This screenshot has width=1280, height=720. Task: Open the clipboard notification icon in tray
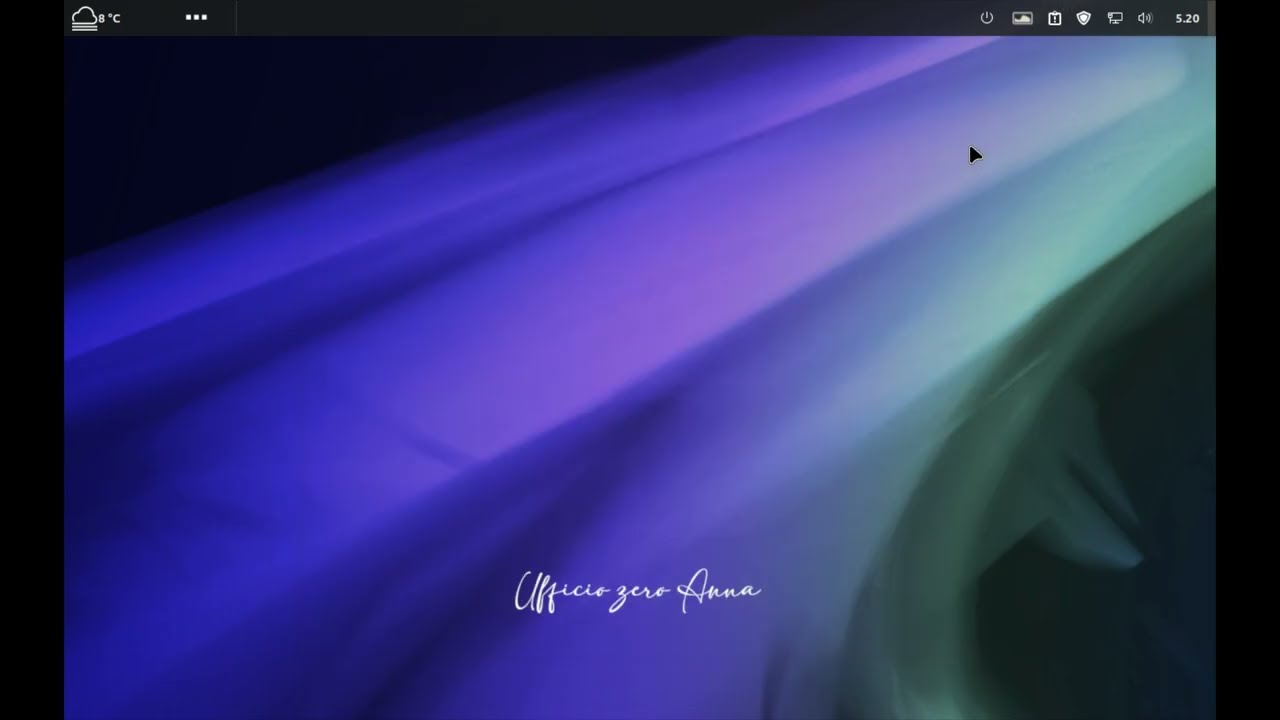pyautogui.click(x=1054, y=18)
